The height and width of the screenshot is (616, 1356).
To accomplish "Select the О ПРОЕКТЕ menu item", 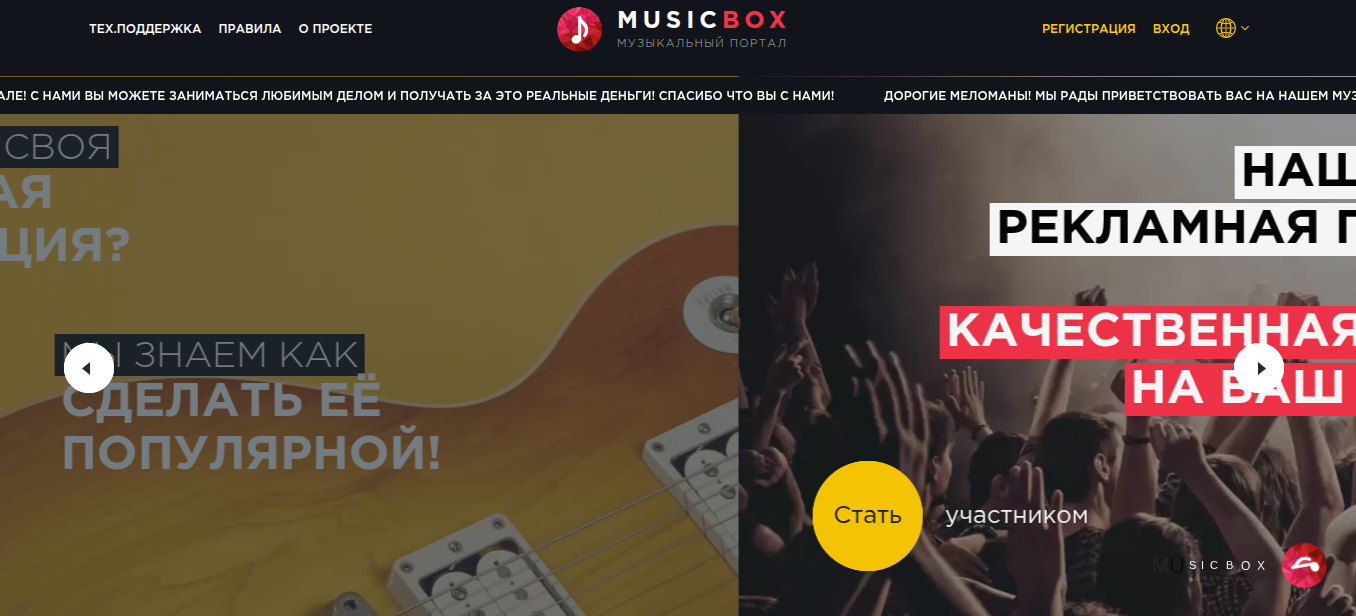I will click(x=335, y=29).
